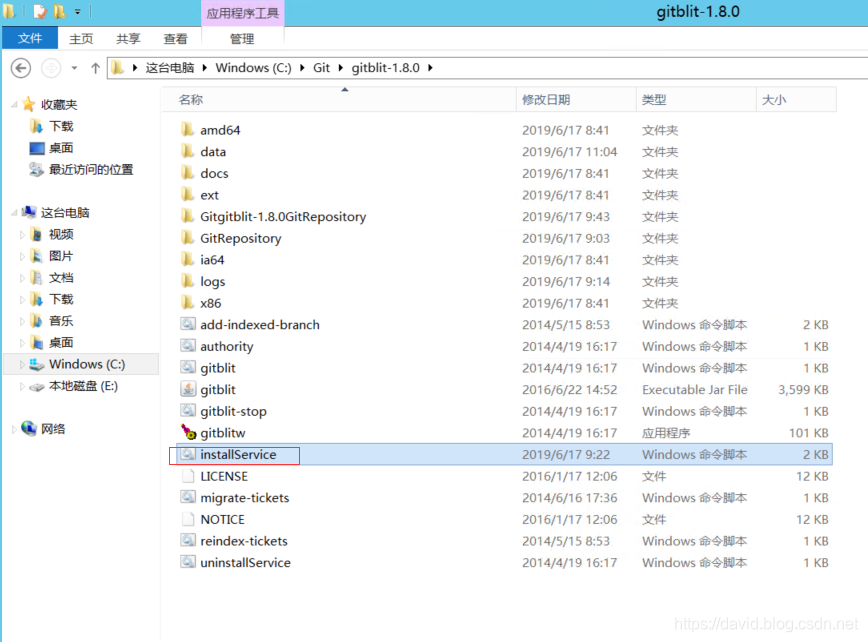Click the installService script icon

188,454
